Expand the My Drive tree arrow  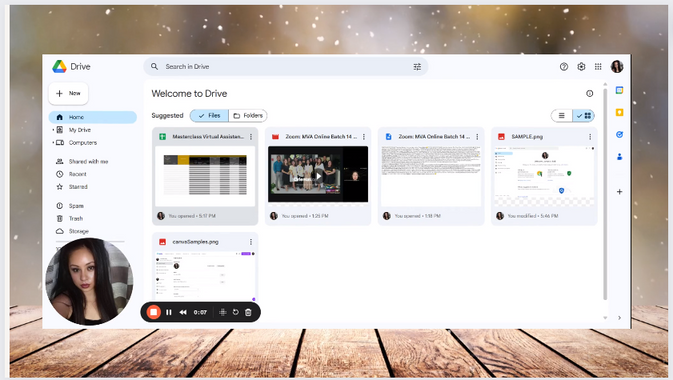point(53,130)
